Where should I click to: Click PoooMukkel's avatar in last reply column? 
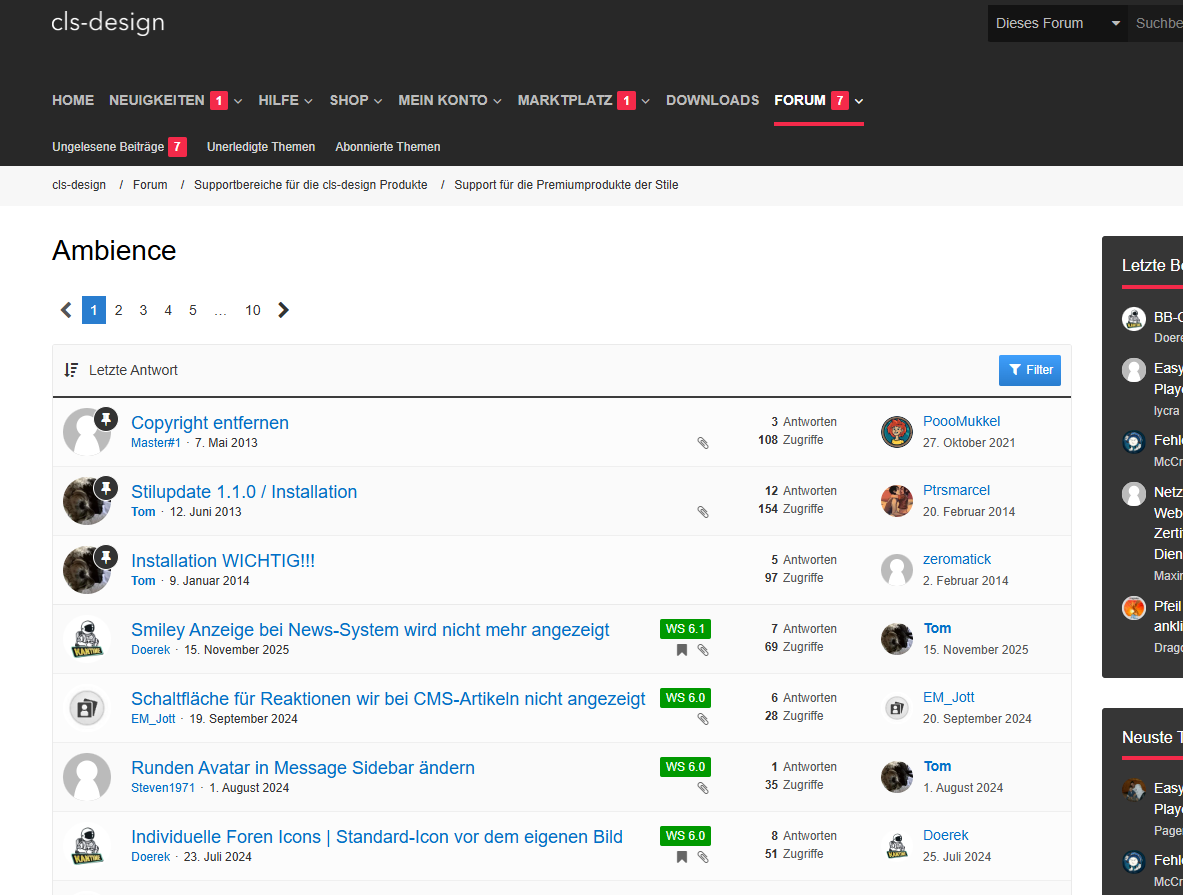point(897,432)
